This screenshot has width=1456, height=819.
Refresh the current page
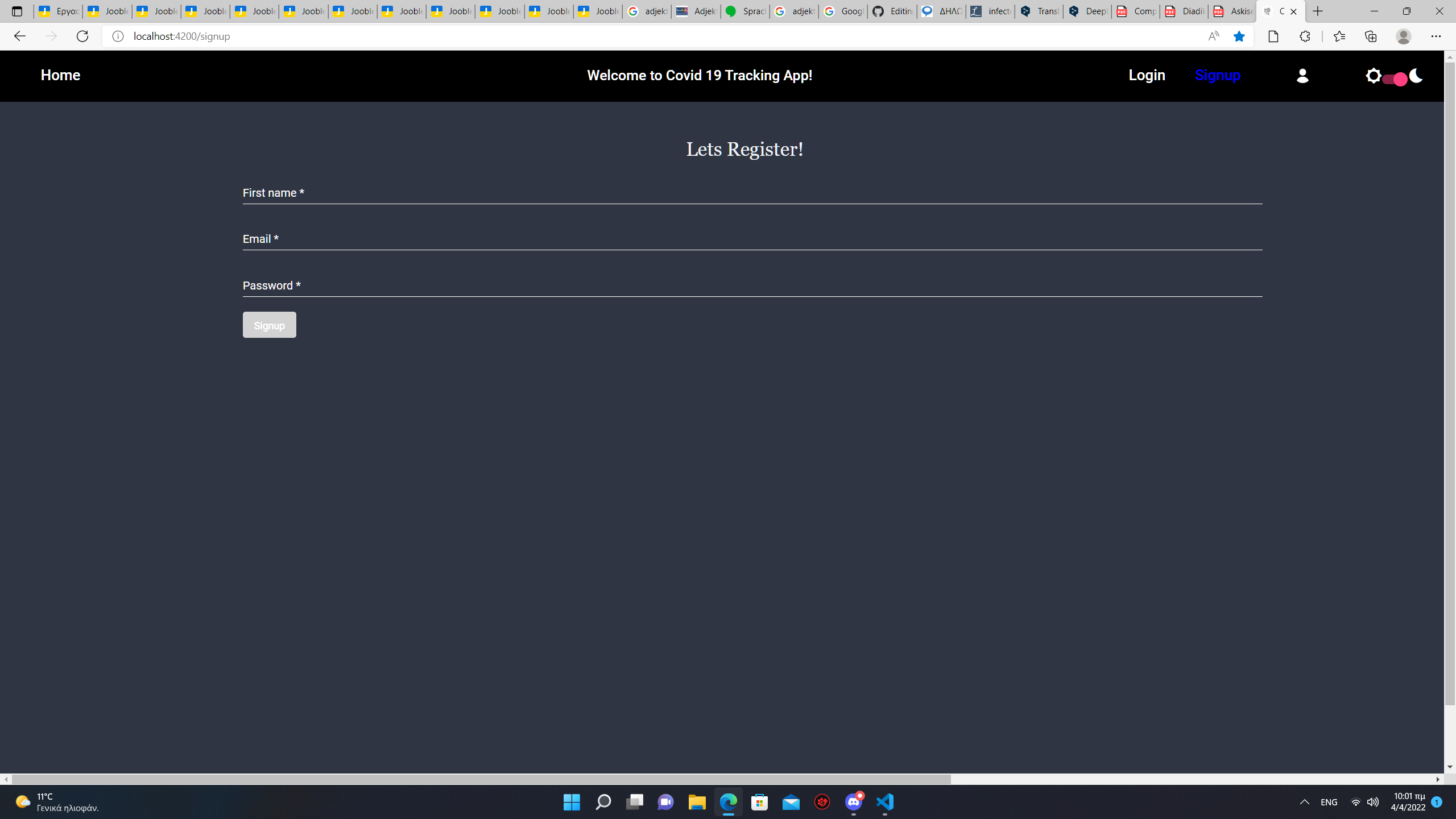(82, 36)
